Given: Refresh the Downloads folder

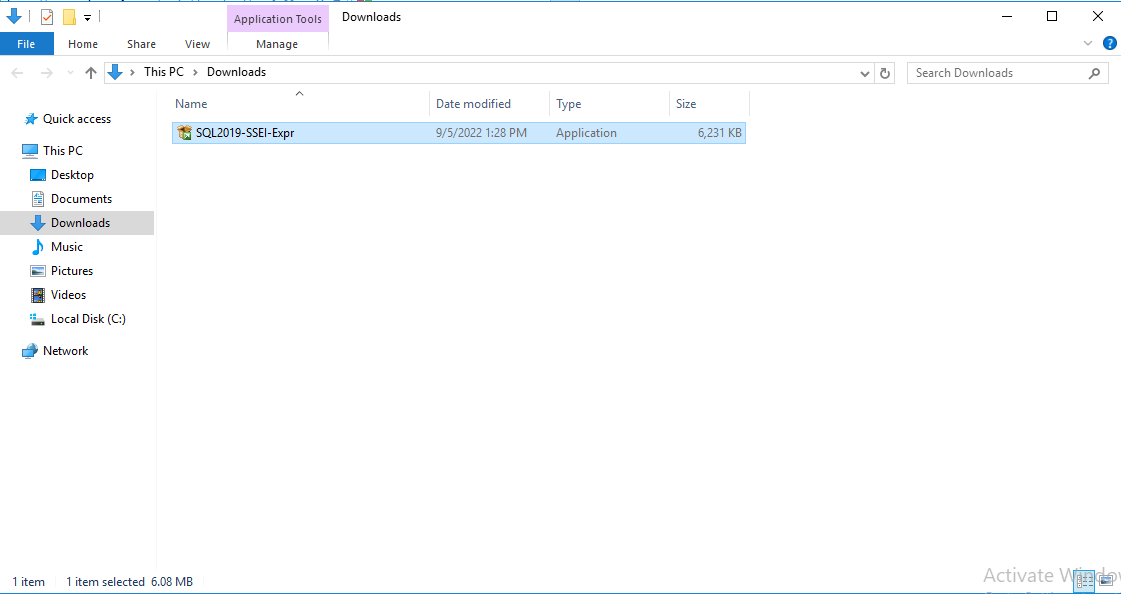Looking at the screenshot, I should pos(884,73).
